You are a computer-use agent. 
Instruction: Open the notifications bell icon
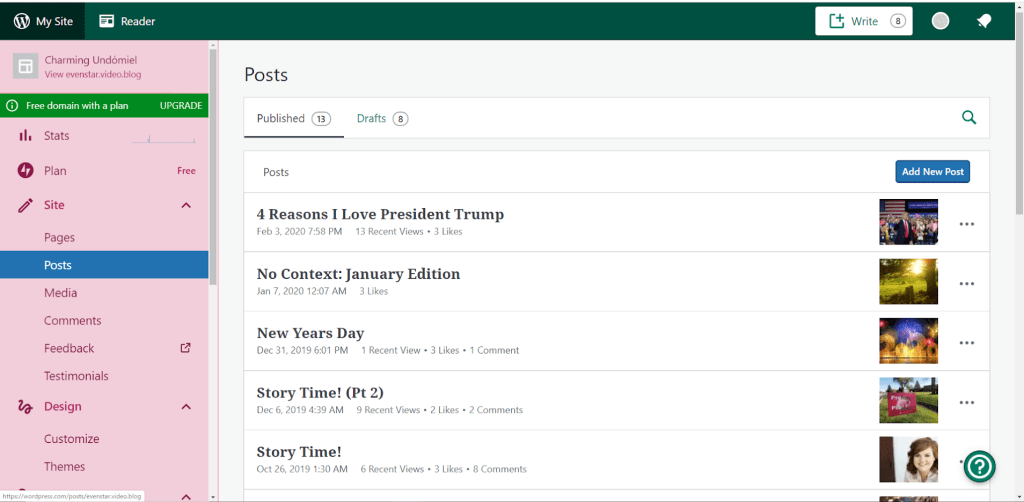click(984, 21)
